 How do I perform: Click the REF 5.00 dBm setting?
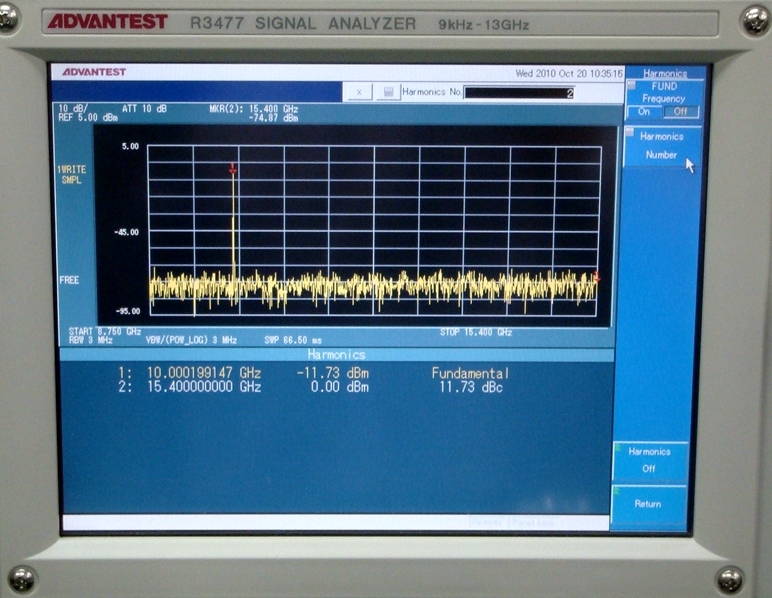pos(88,118)
